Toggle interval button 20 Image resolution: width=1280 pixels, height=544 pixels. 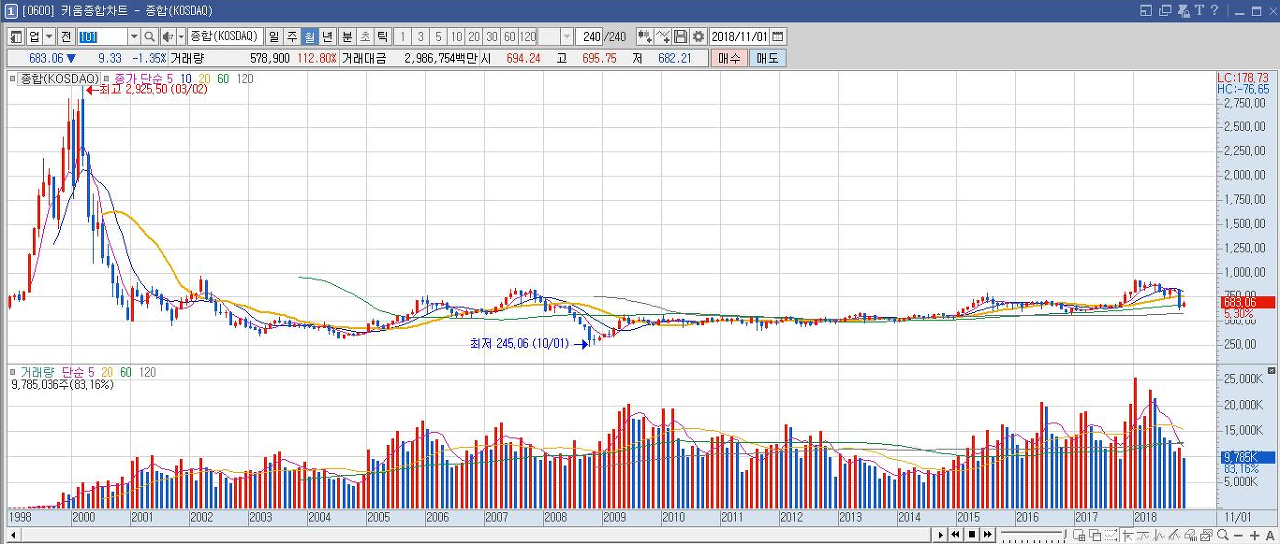pos(474,37)
